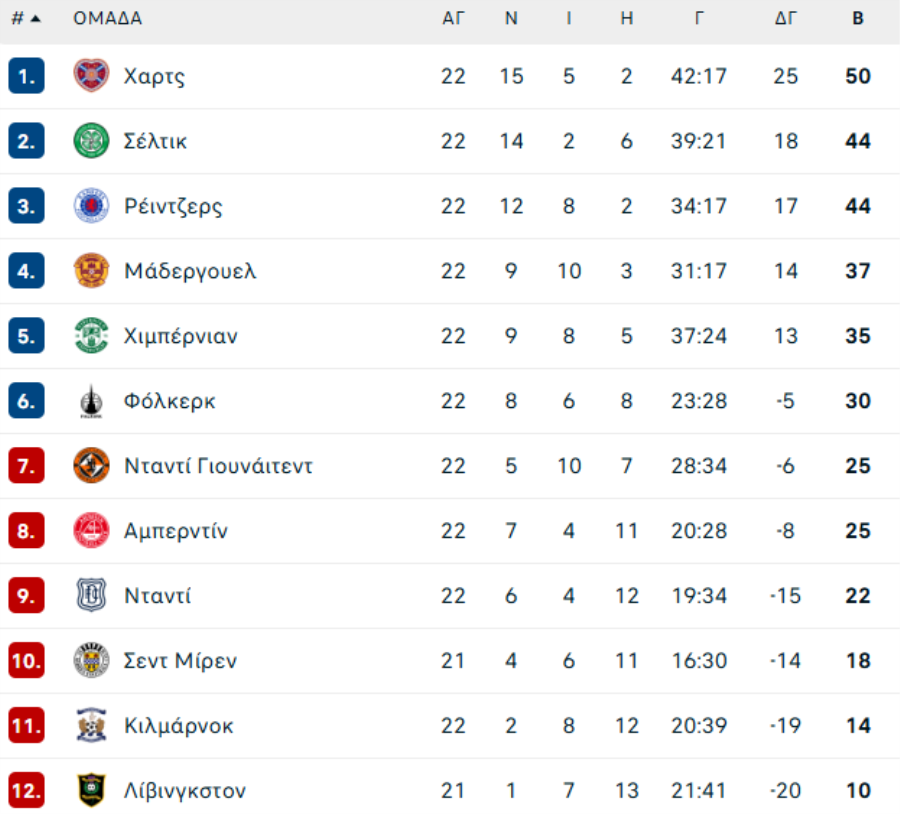This screenshot has width=900, height=814.
Task: Click the Celtic (Σέλτικ) club crest
Action: click(91, 141)
